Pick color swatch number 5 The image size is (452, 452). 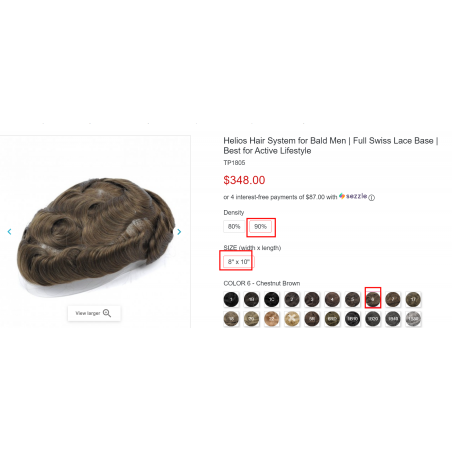tap(353, 299)
